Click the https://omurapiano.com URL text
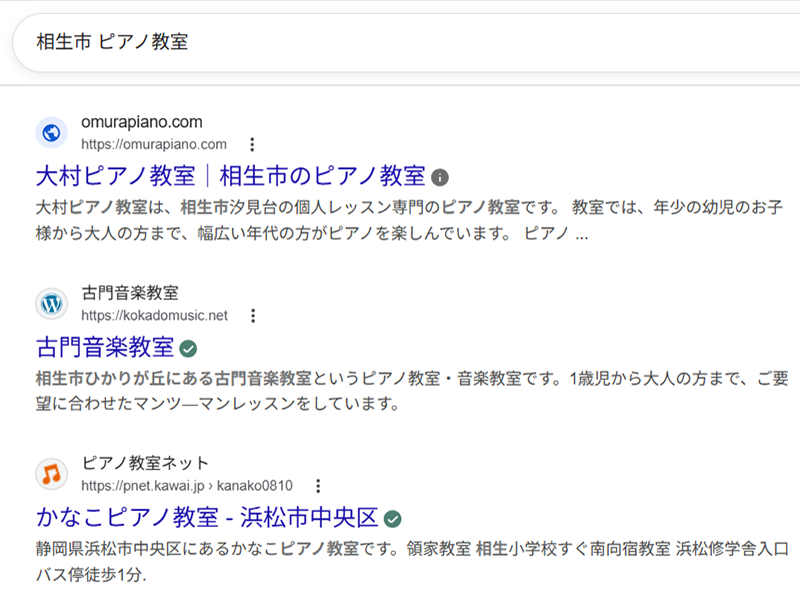Viewport: 800px width, 589px height. [x=153, y=144]
